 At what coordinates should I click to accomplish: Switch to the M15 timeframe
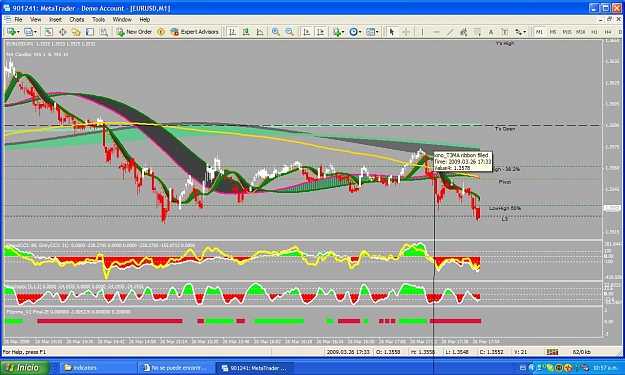pos(567,32)
